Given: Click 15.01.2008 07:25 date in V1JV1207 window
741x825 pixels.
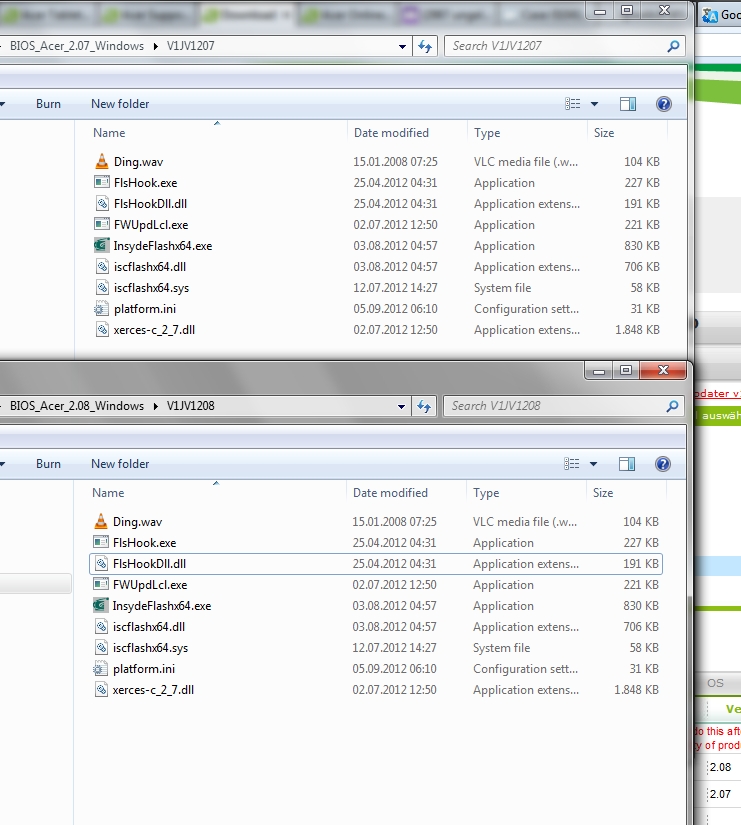Looking at the screenshot, I should click(x=395, y=162).
